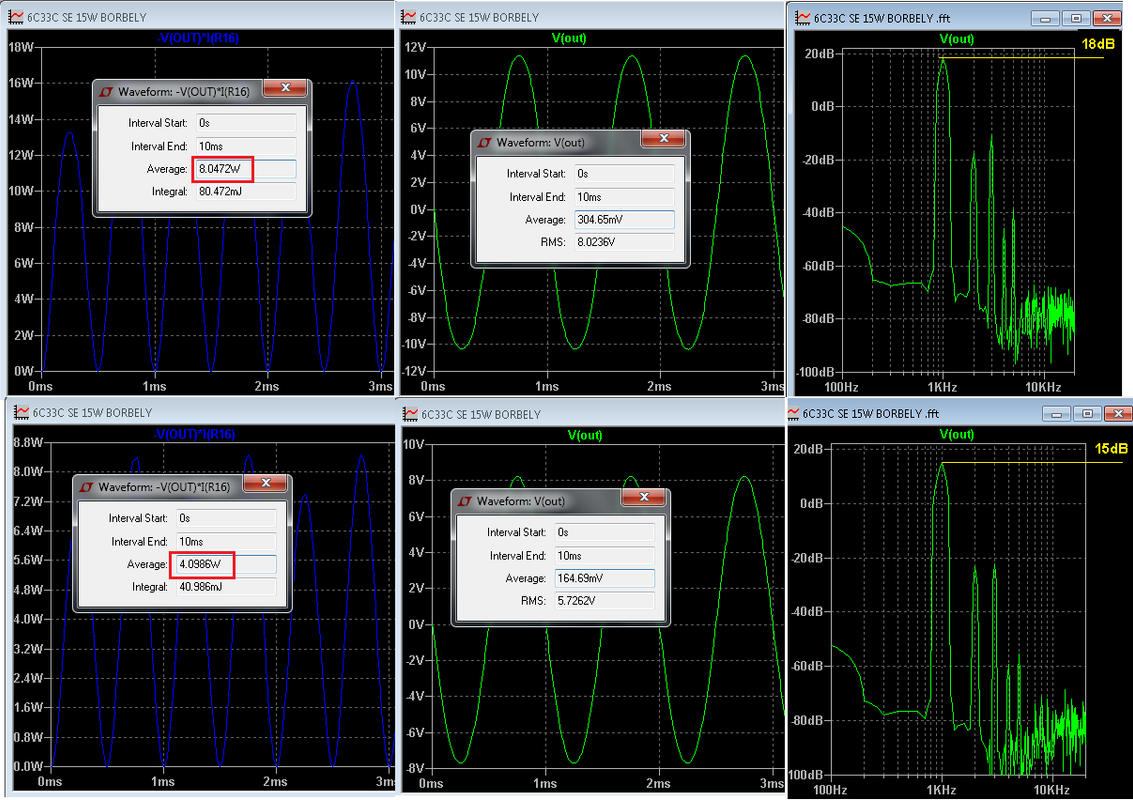Click the waveform icon of the bottom-right .fft window
Screen dimensions: 1133x800
(x=793, y=413)
